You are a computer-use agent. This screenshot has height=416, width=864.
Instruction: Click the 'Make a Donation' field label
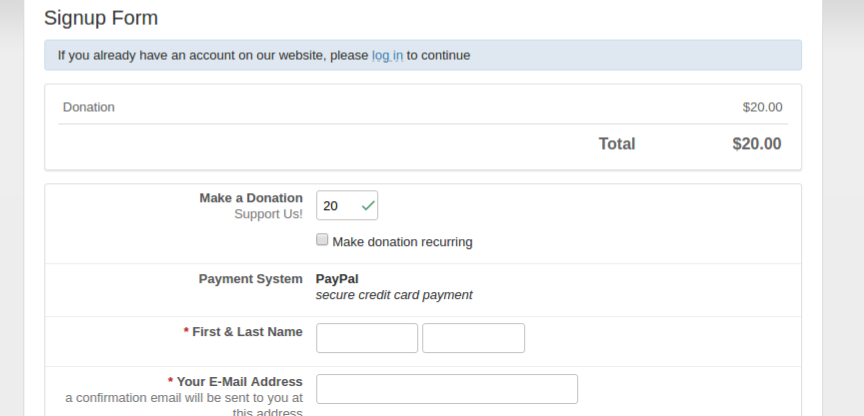point(251,198)
